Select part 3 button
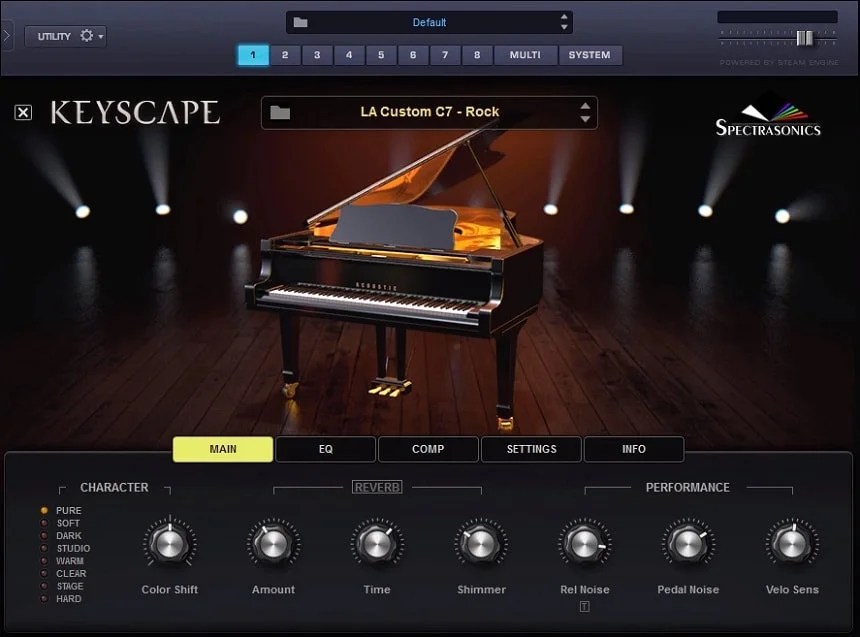This screenshot has width=860, height=637. 317,55
